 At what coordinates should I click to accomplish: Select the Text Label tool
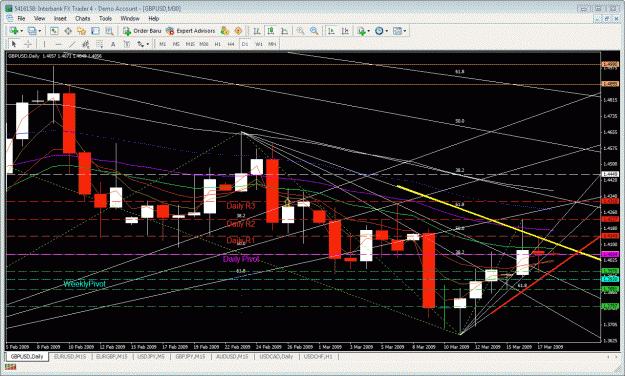coord(127,44)
